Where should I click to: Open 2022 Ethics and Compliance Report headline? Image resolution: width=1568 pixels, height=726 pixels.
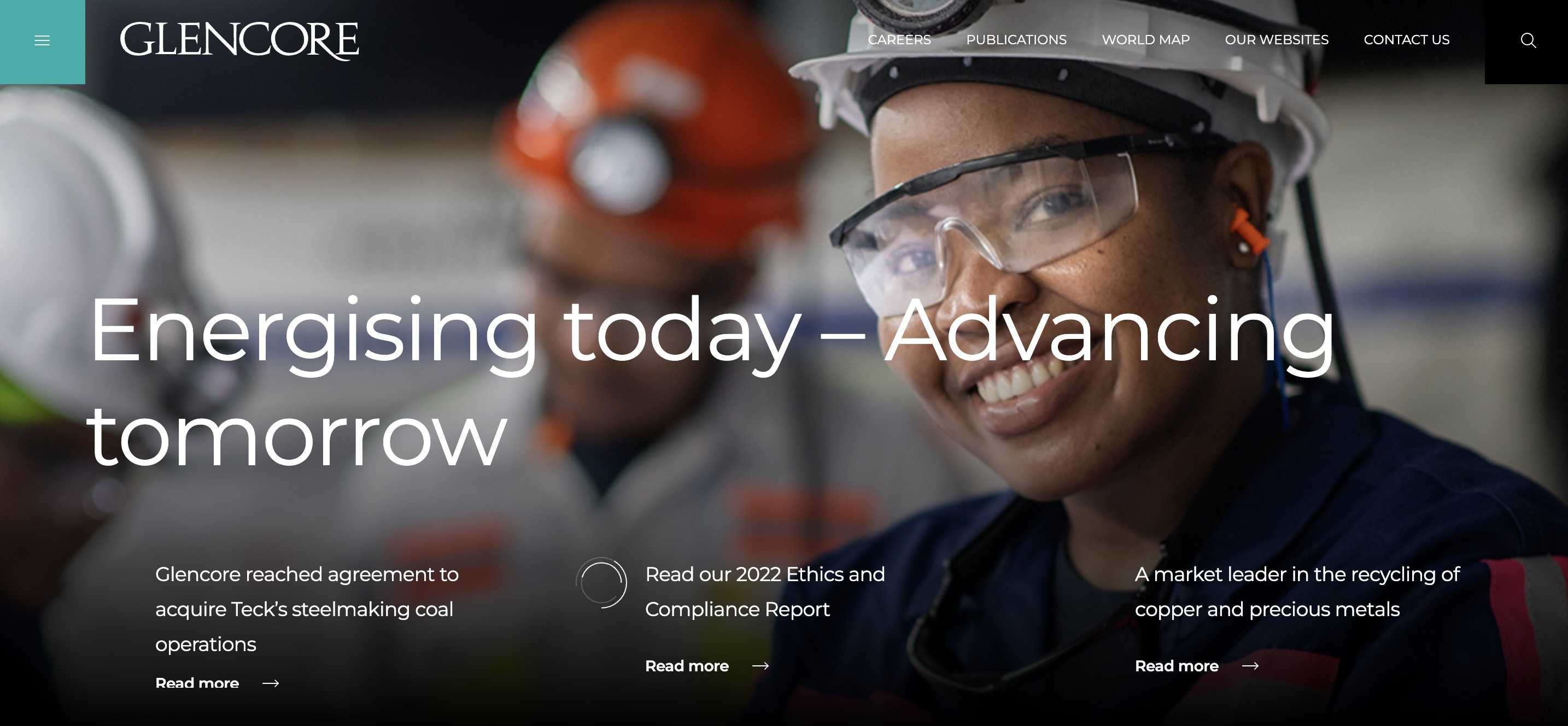[764, 591]
